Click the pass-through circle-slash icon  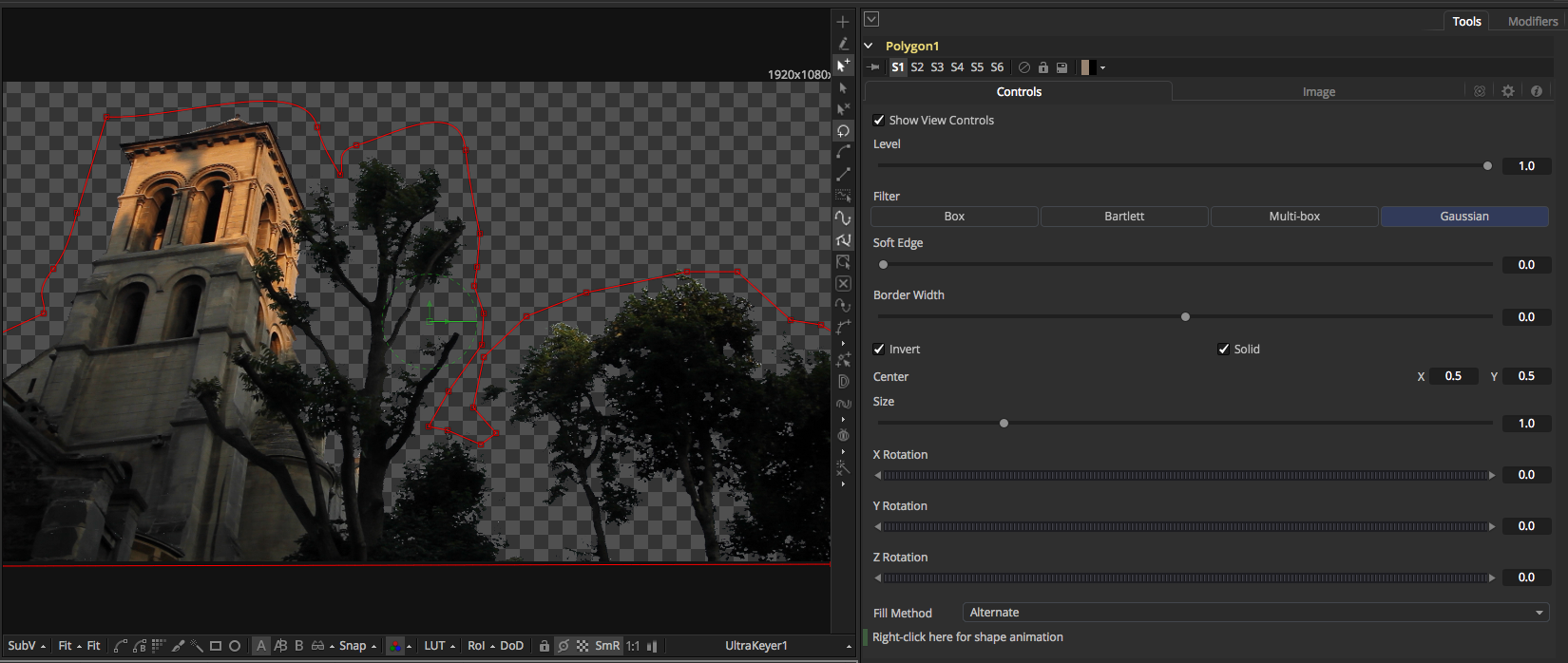[x=1023, y=67]
